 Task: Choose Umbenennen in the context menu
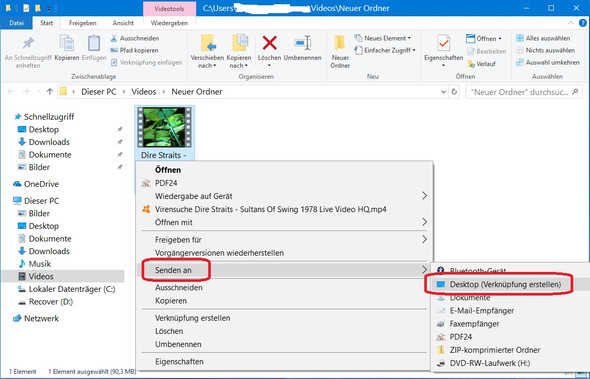coord(178,344)
